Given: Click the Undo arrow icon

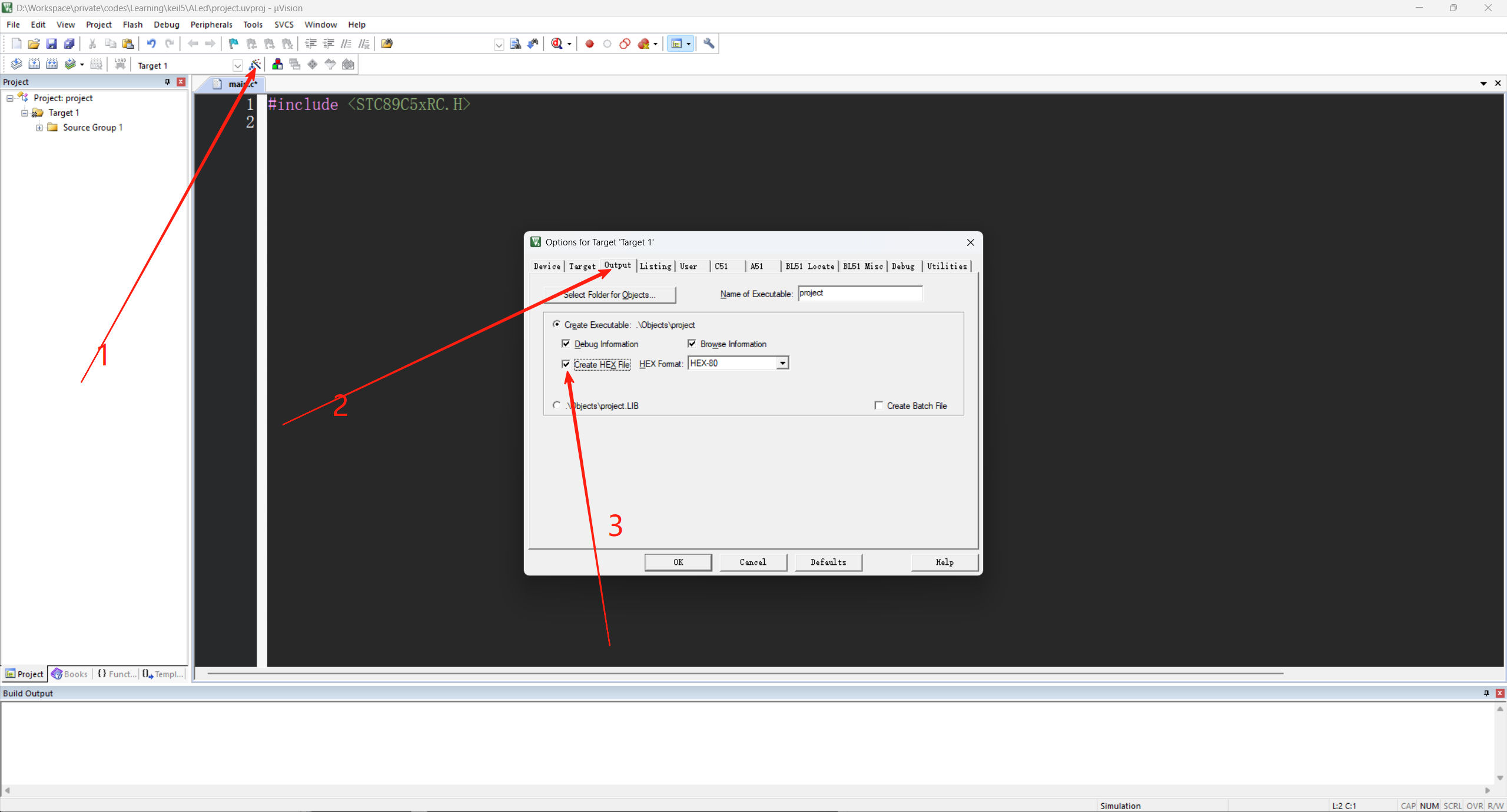Looking at the screenshot, I should (151, 44).
